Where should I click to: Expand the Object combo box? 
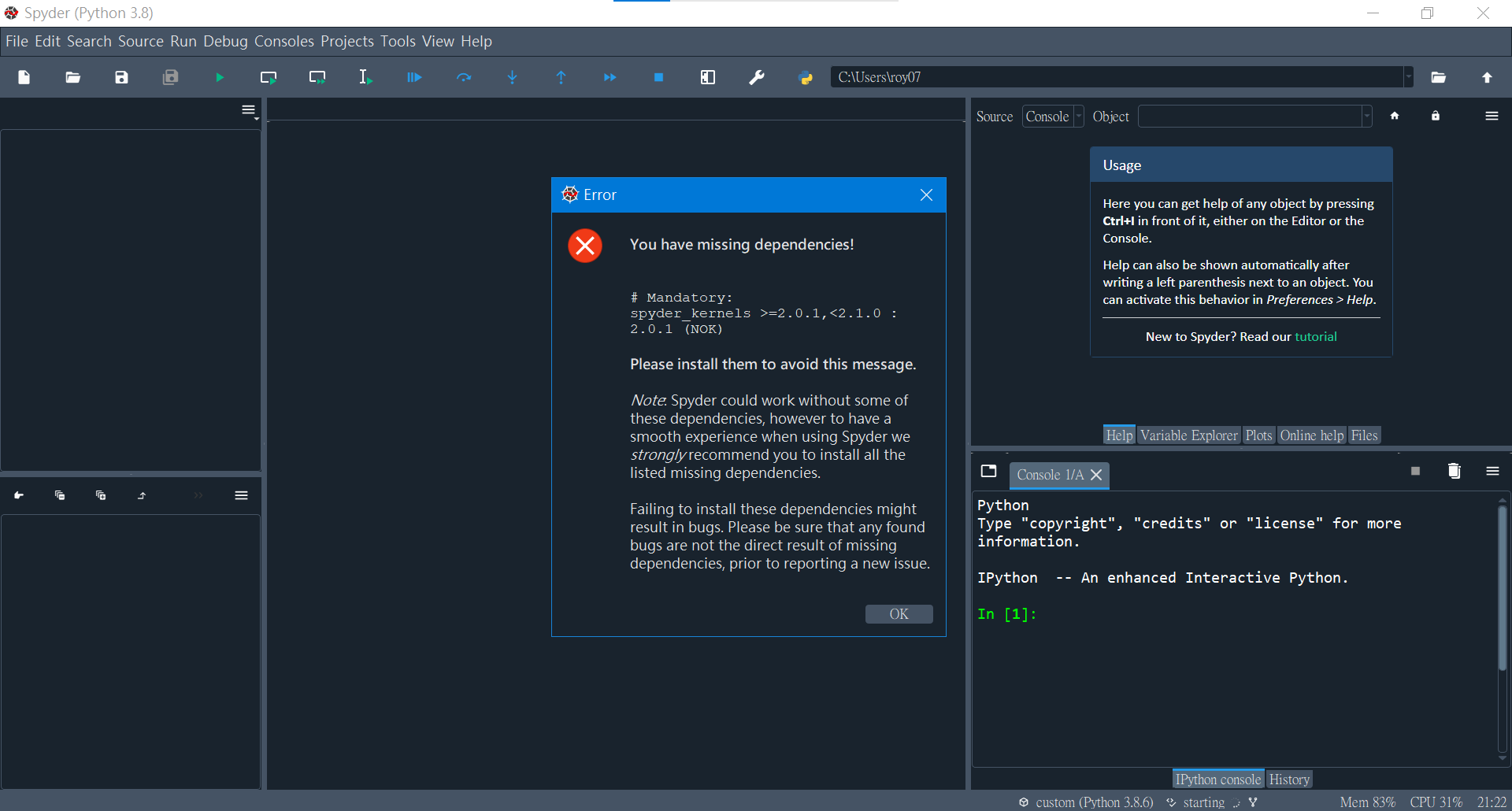(x=1365, y=116)
